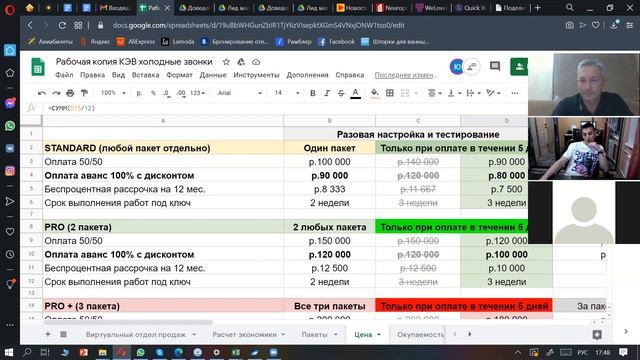Open Instagram in Opera sidebar
Viewport: 640px width, 360px height.
[10, 171]
